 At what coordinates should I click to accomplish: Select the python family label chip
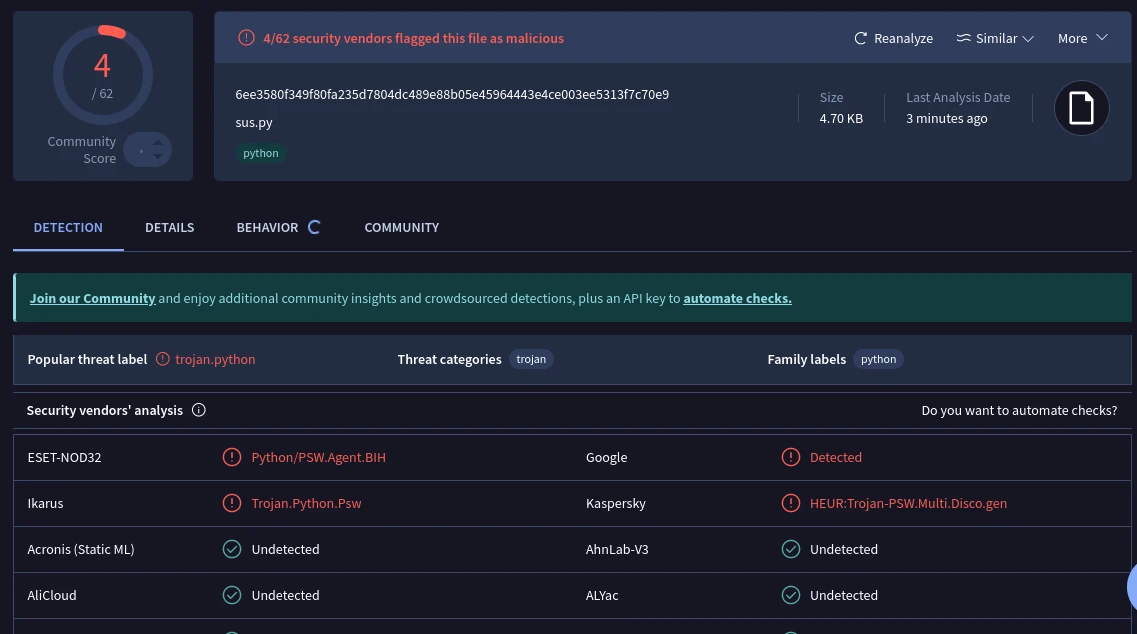pos(878,359)
